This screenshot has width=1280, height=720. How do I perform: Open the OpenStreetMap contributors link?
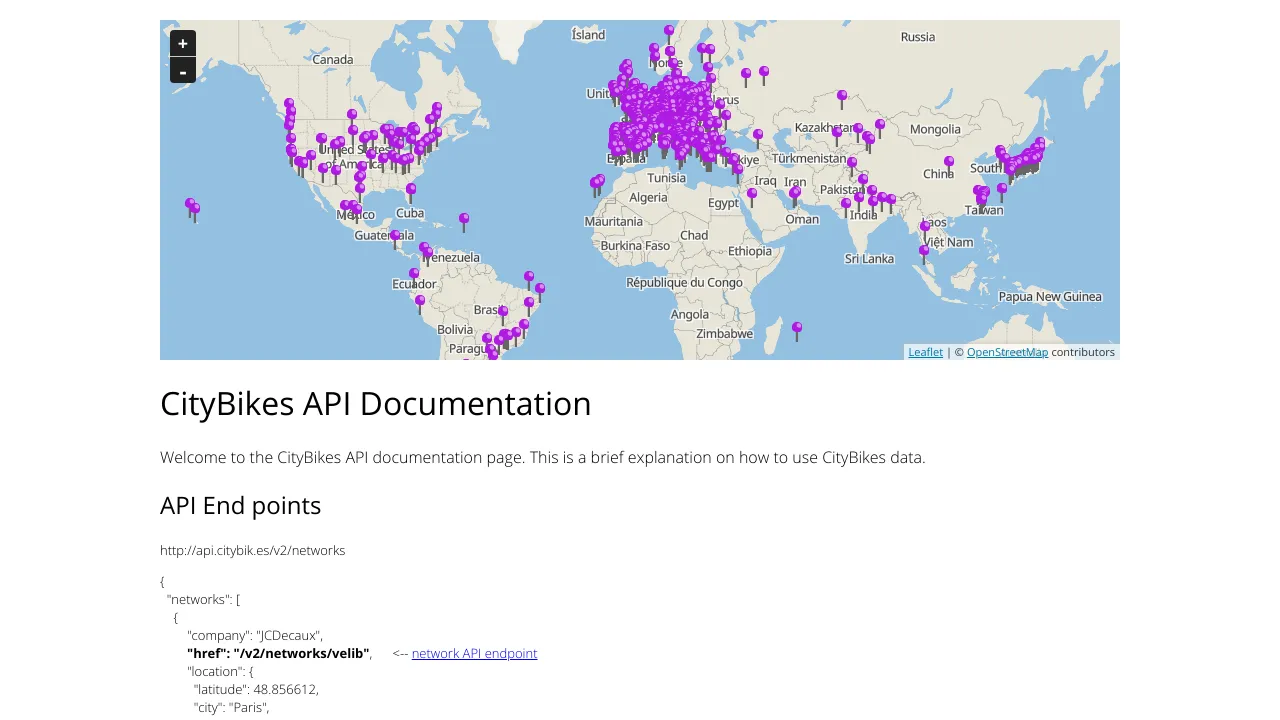click(x=1007, y=352)
